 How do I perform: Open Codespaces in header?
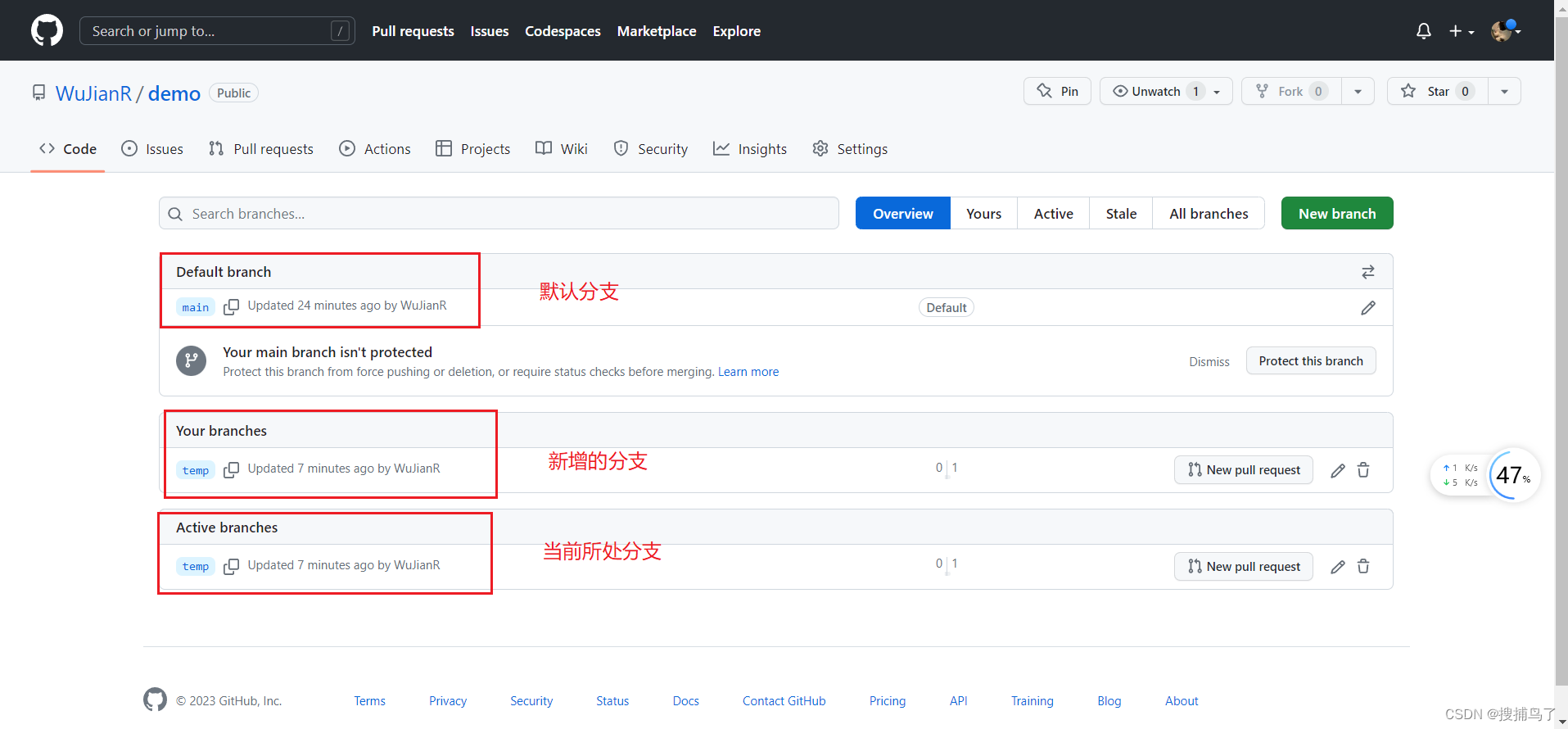click(x=563, y=31)
